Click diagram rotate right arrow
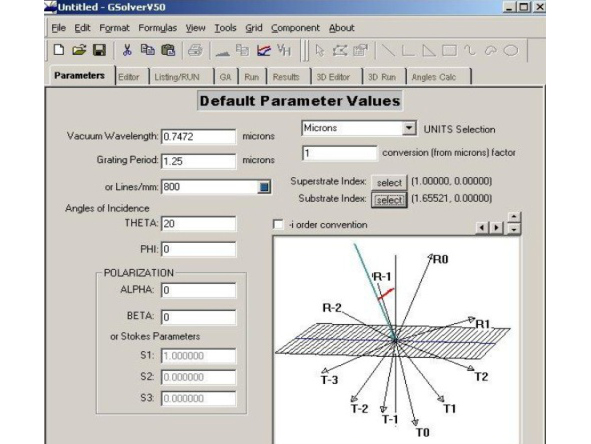The image size is (591, 444). (x=497, y=228)
